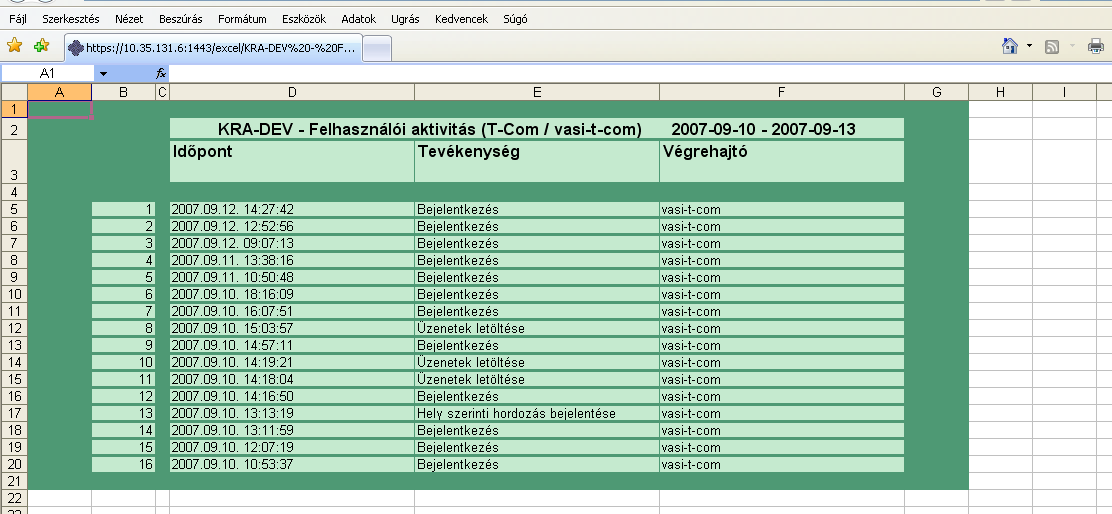Open the Adatok menu
The width and height of the screenshot is (1112, 514).
(x=359, y=19)
